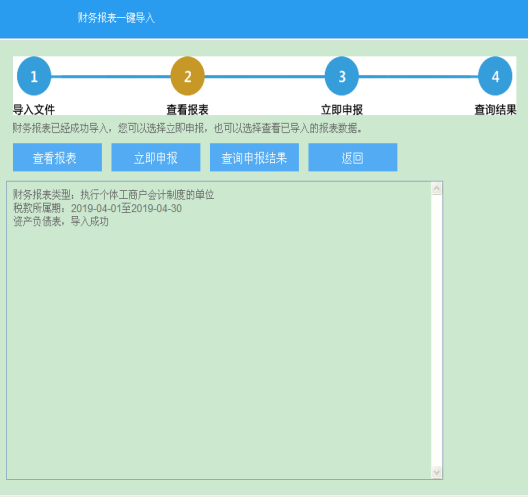The height and width of the screenshot is (498, 529).
Task: Click step 1 circle for 导入文件
Action: click(34, 76)
